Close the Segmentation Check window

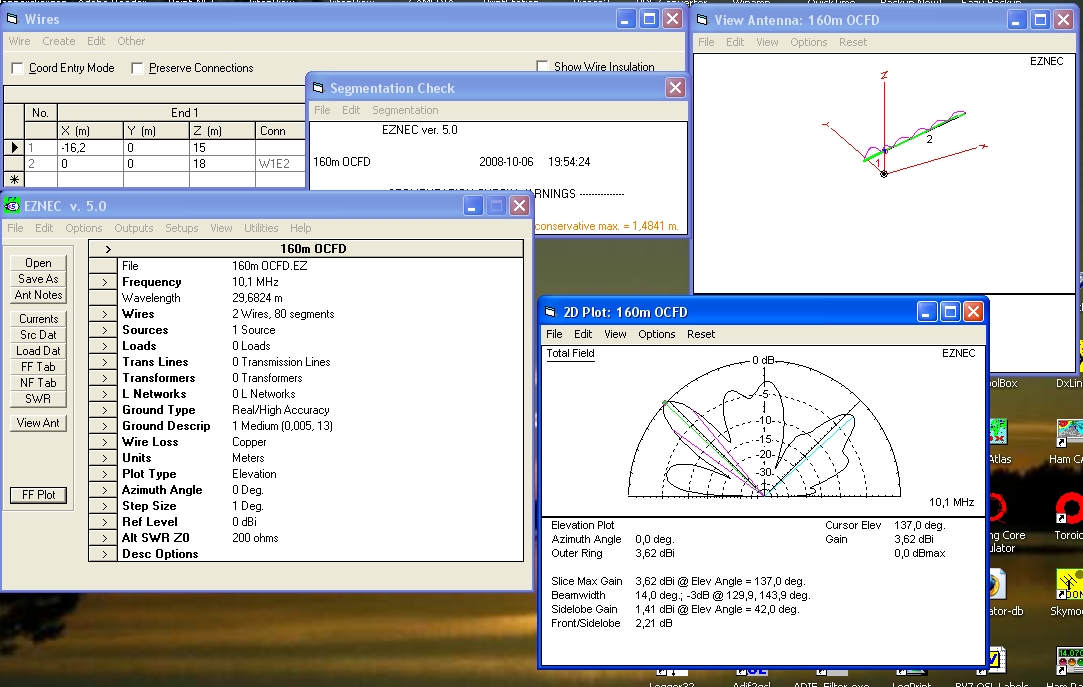[675, 88]
